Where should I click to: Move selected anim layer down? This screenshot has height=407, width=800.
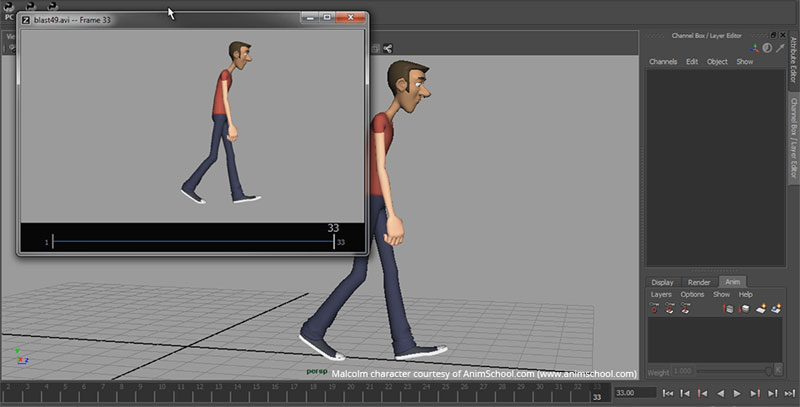click(x=744, y=308)
